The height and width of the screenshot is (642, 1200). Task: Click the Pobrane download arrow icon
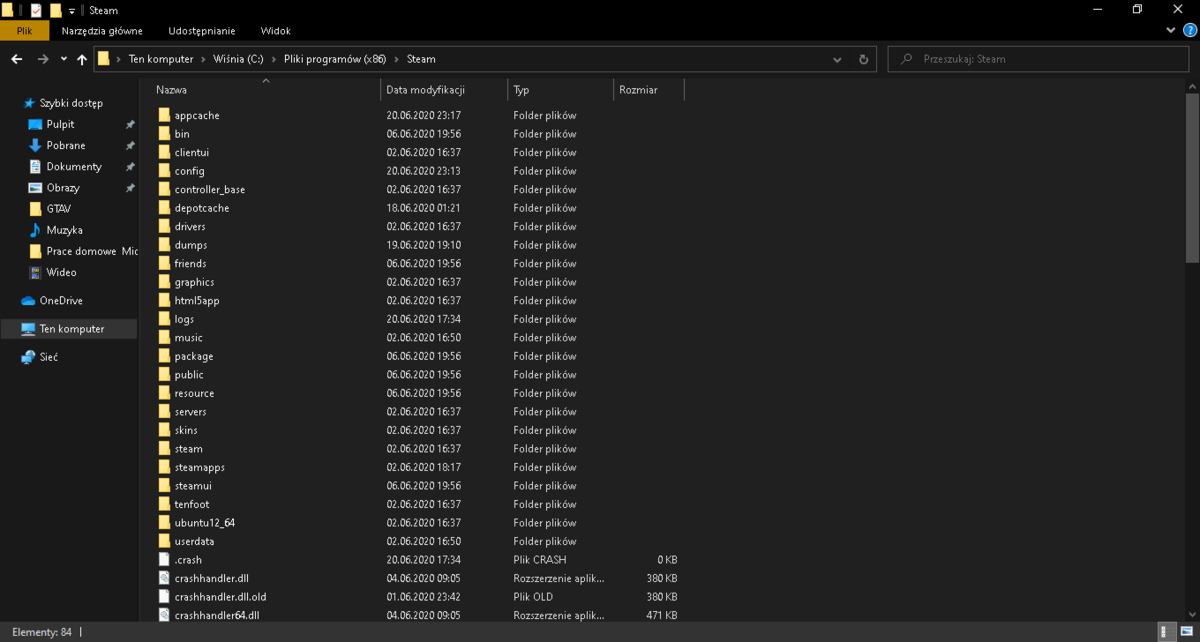(x=35, y=145)
